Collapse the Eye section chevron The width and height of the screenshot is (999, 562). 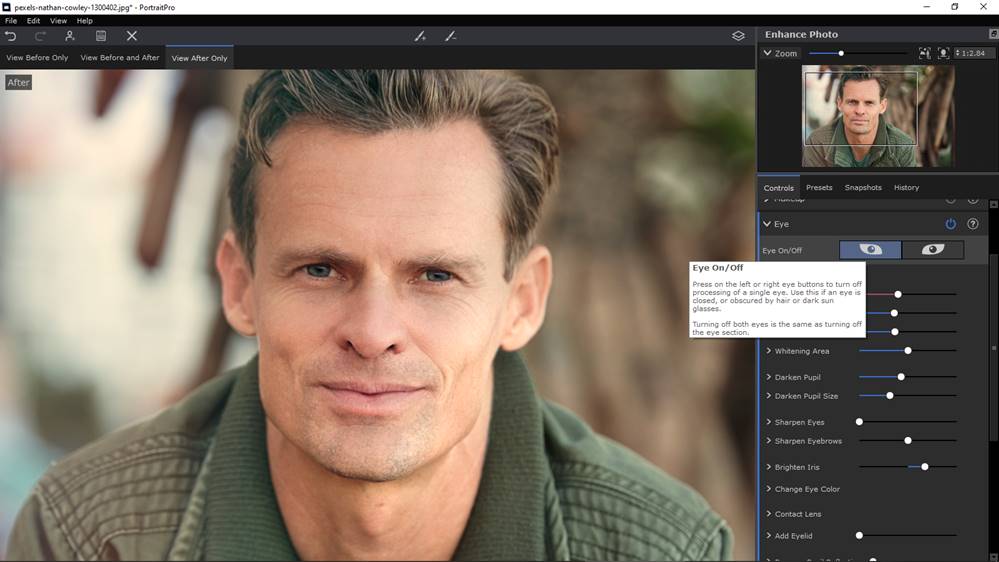tap(767, 224)
